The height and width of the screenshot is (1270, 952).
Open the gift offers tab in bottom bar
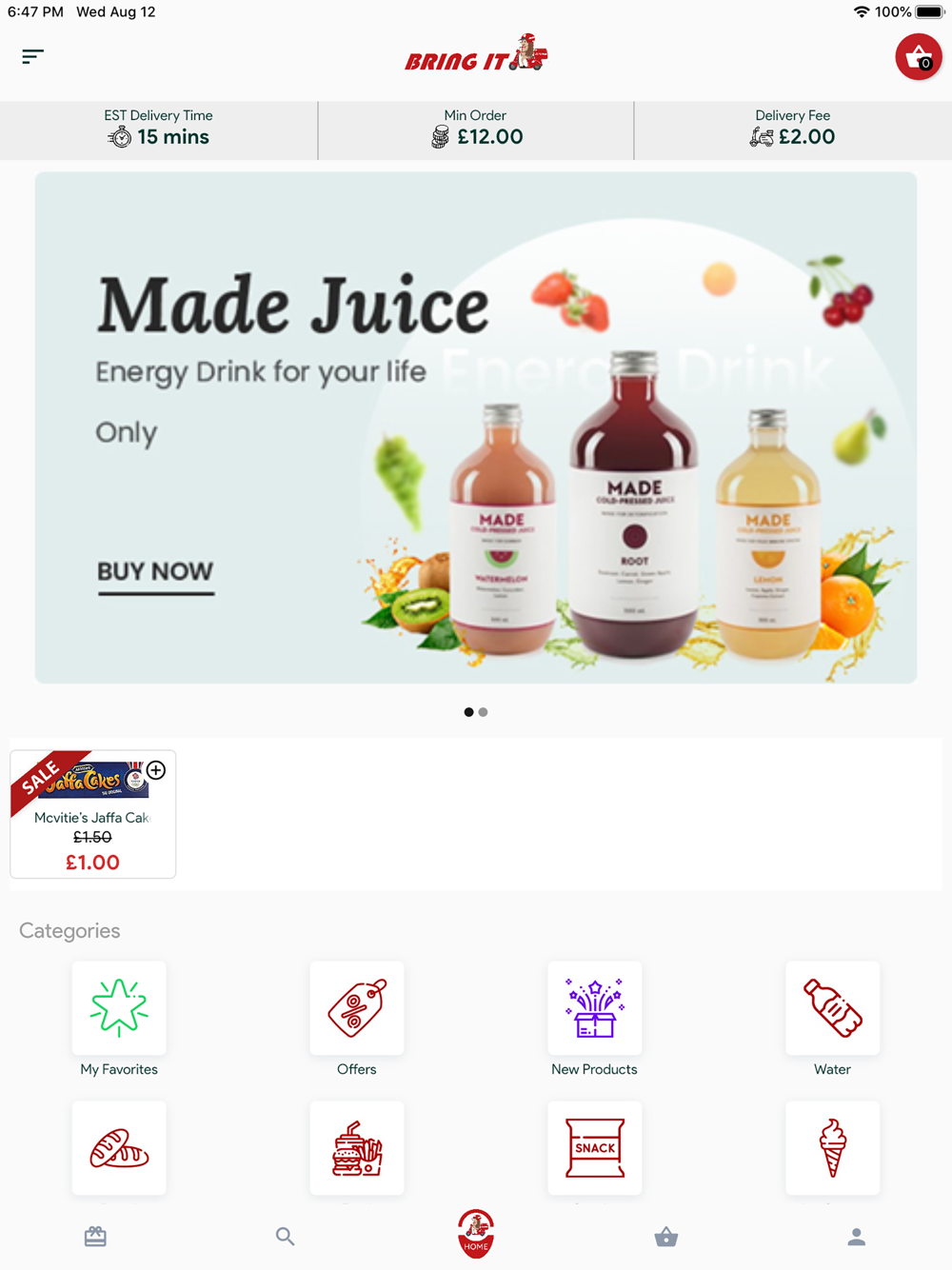(x=95, y=1237)
